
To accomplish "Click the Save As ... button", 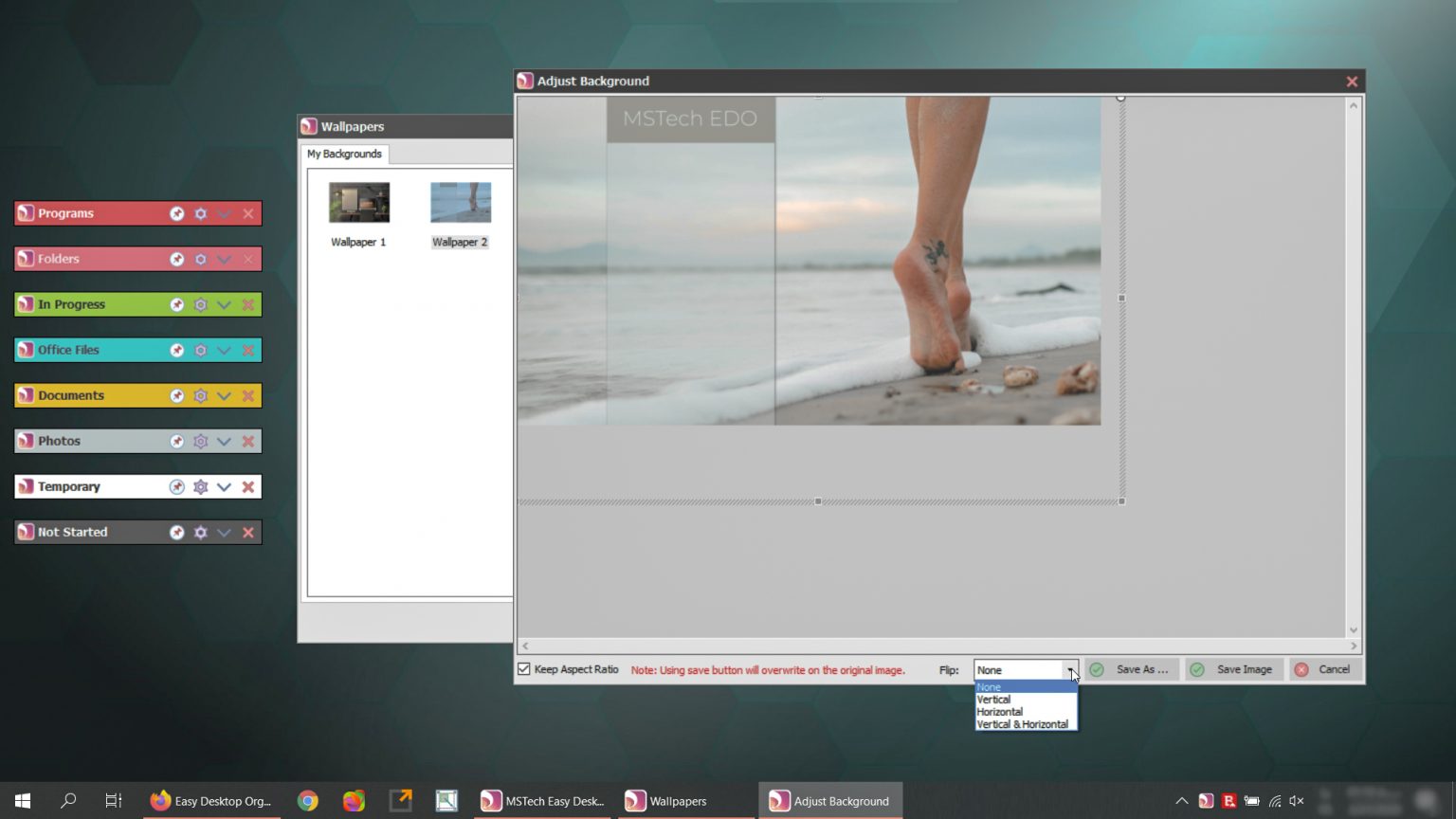I will [x=1132, y=669].
